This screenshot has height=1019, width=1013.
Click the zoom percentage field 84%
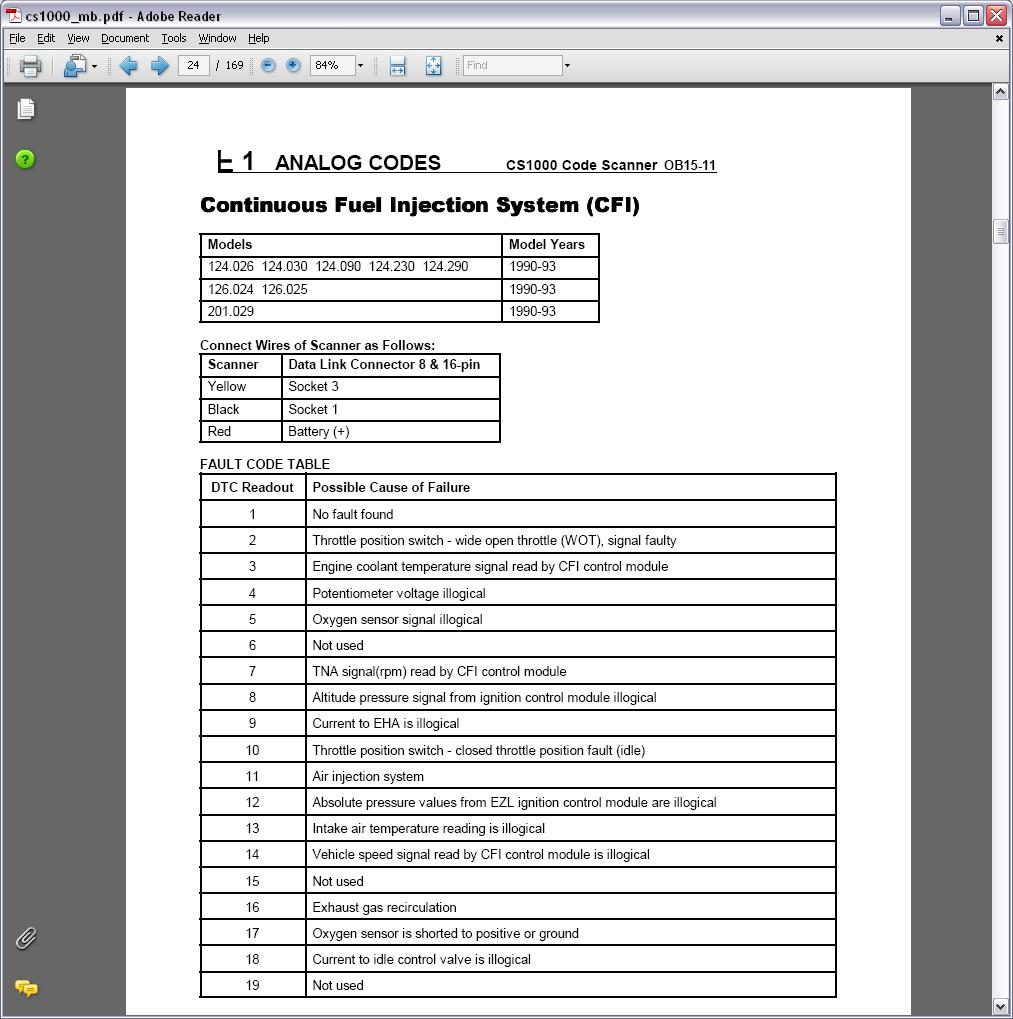333,66
